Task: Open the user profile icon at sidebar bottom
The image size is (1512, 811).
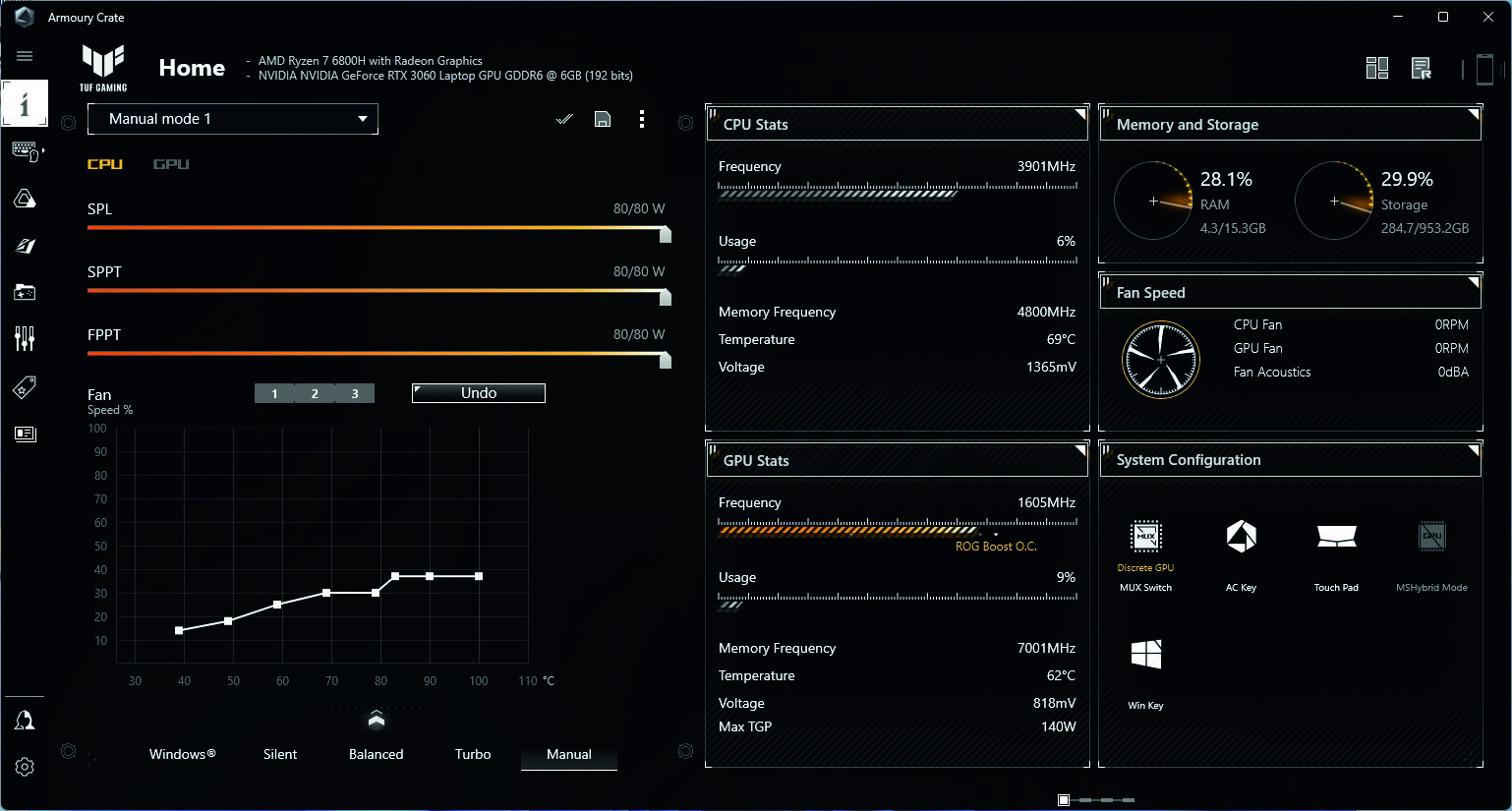Action: tap(25, 719)
